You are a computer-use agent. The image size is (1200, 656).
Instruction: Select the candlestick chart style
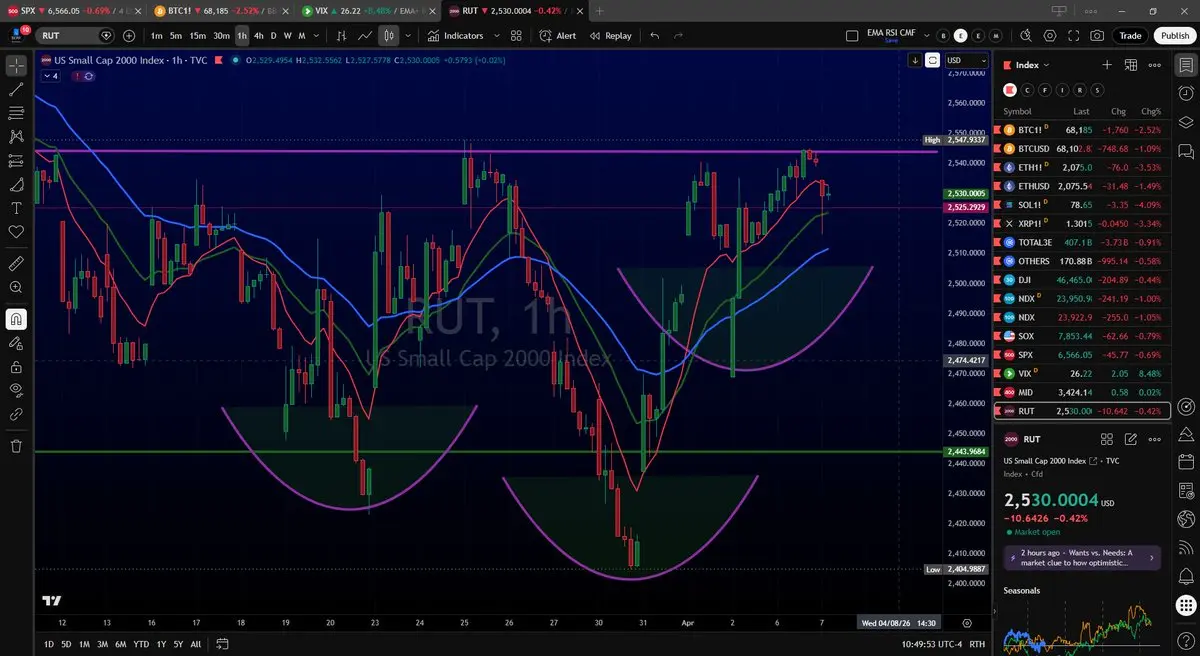point(389,35)
